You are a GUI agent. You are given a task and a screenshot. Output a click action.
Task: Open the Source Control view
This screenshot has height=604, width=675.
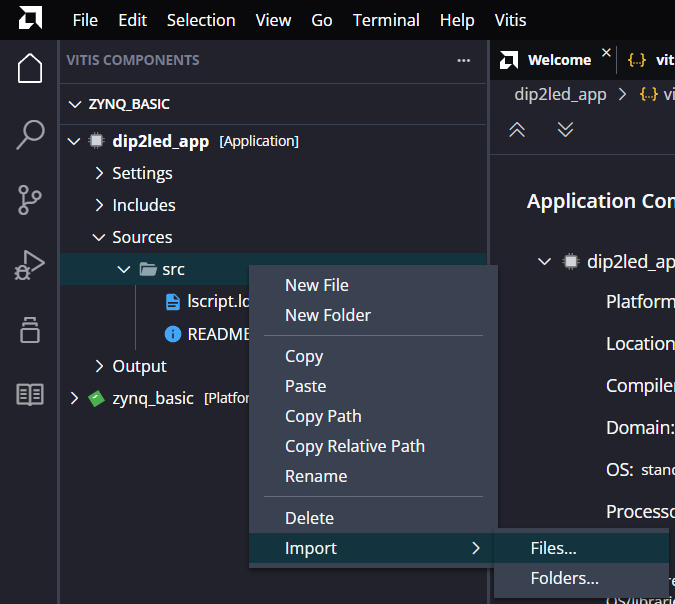[x=30, y=200]
